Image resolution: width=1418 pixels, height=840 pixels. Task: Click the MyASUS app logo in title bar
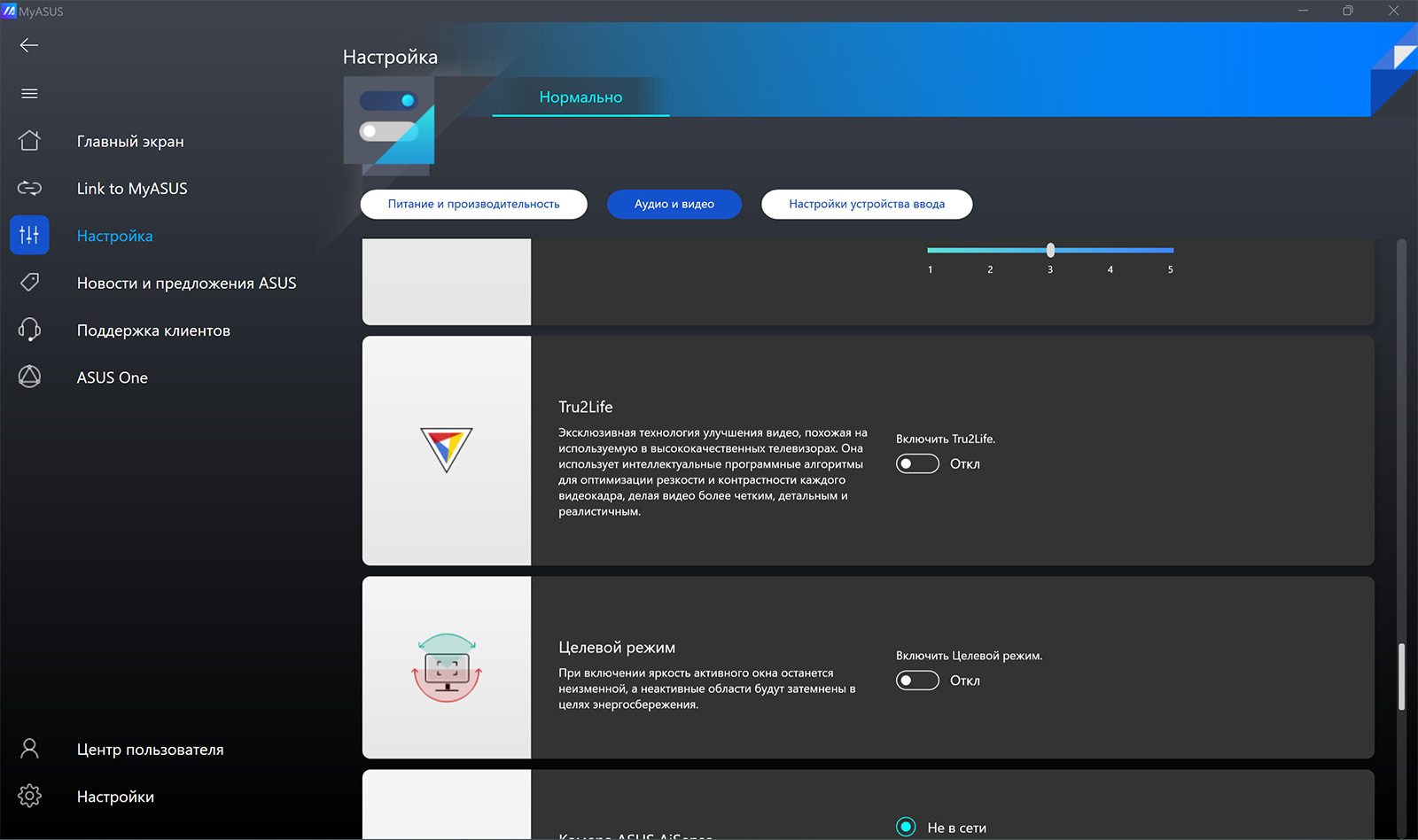click(10, 12)
